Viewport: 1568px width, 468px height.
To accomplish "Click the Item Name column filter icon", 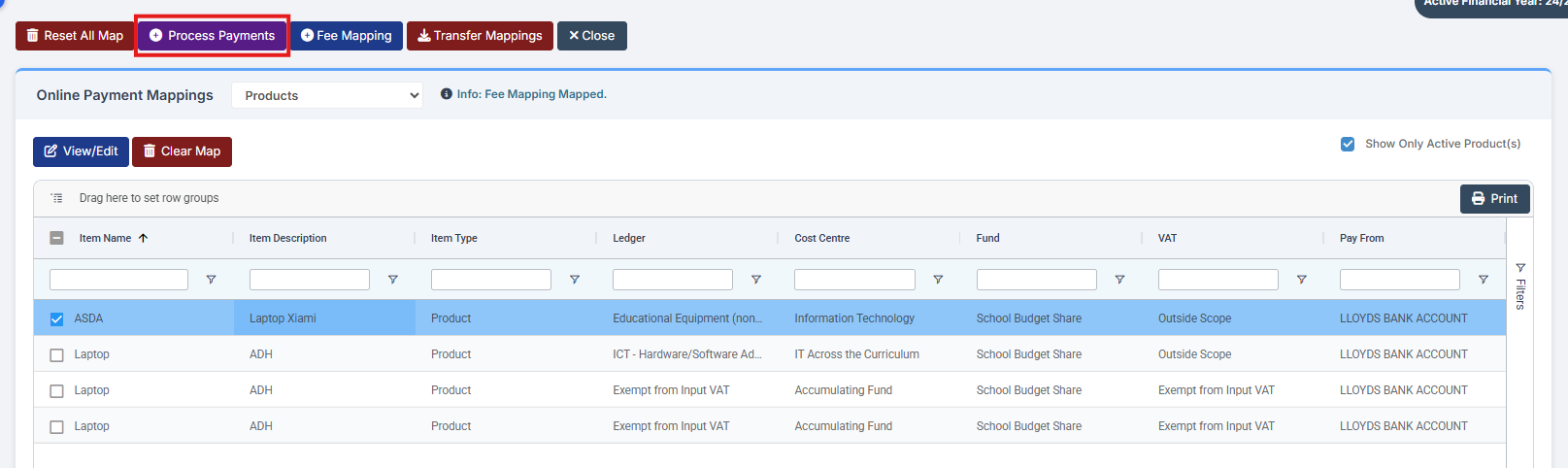I will tap(211, 280).
